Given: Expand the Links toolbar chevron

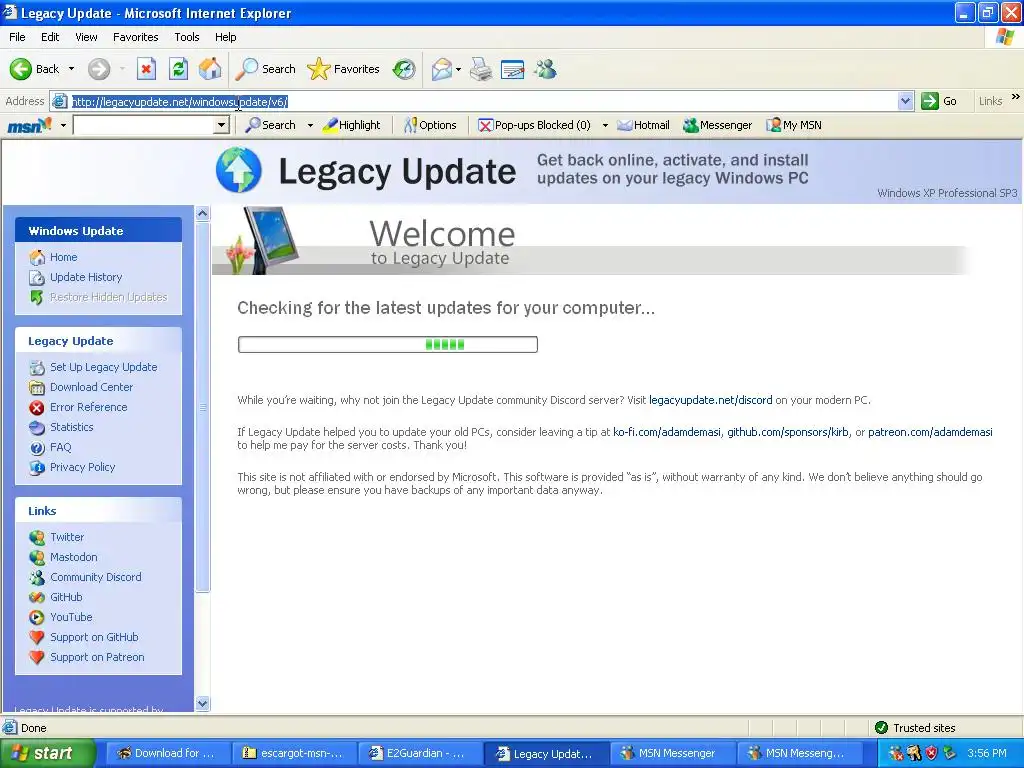Looking at the screenshot, I should 1016,97.
